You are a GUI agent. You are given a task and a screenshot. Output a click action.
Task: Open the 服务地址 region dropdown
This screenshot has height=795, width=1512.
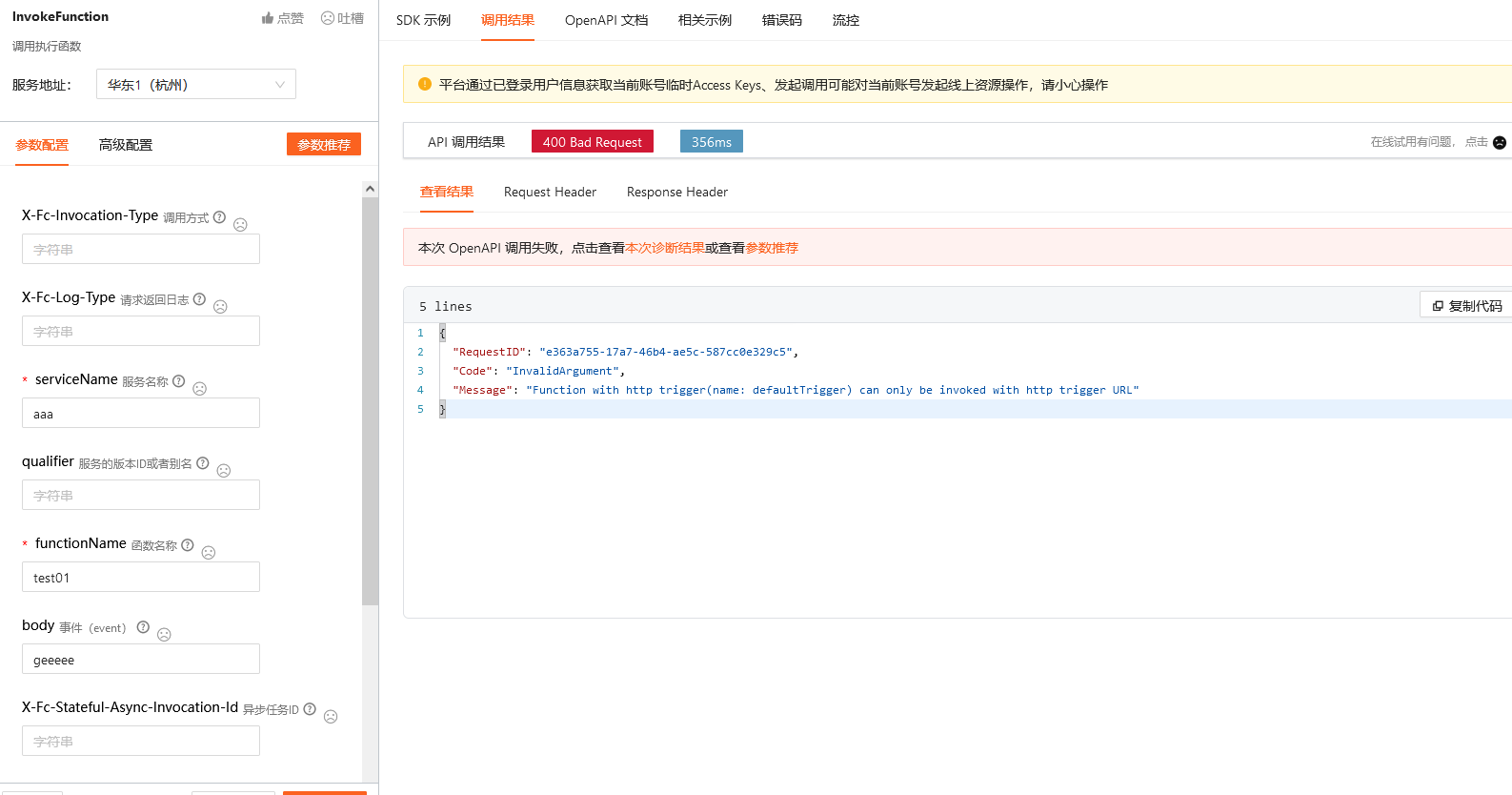196,84
